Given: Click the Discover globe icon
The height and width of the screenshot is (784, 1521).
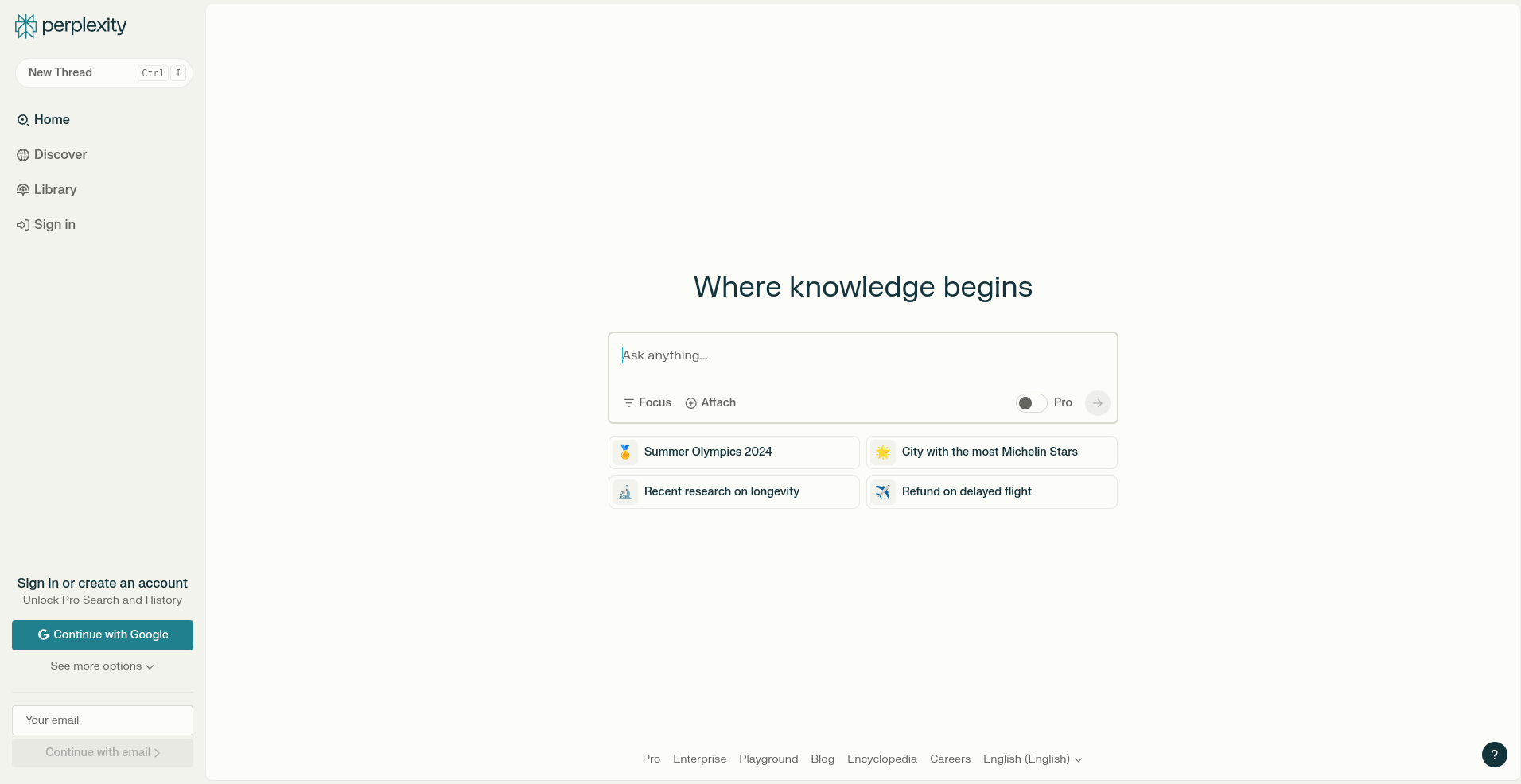Looking at the screenshot, I should 23,155.
